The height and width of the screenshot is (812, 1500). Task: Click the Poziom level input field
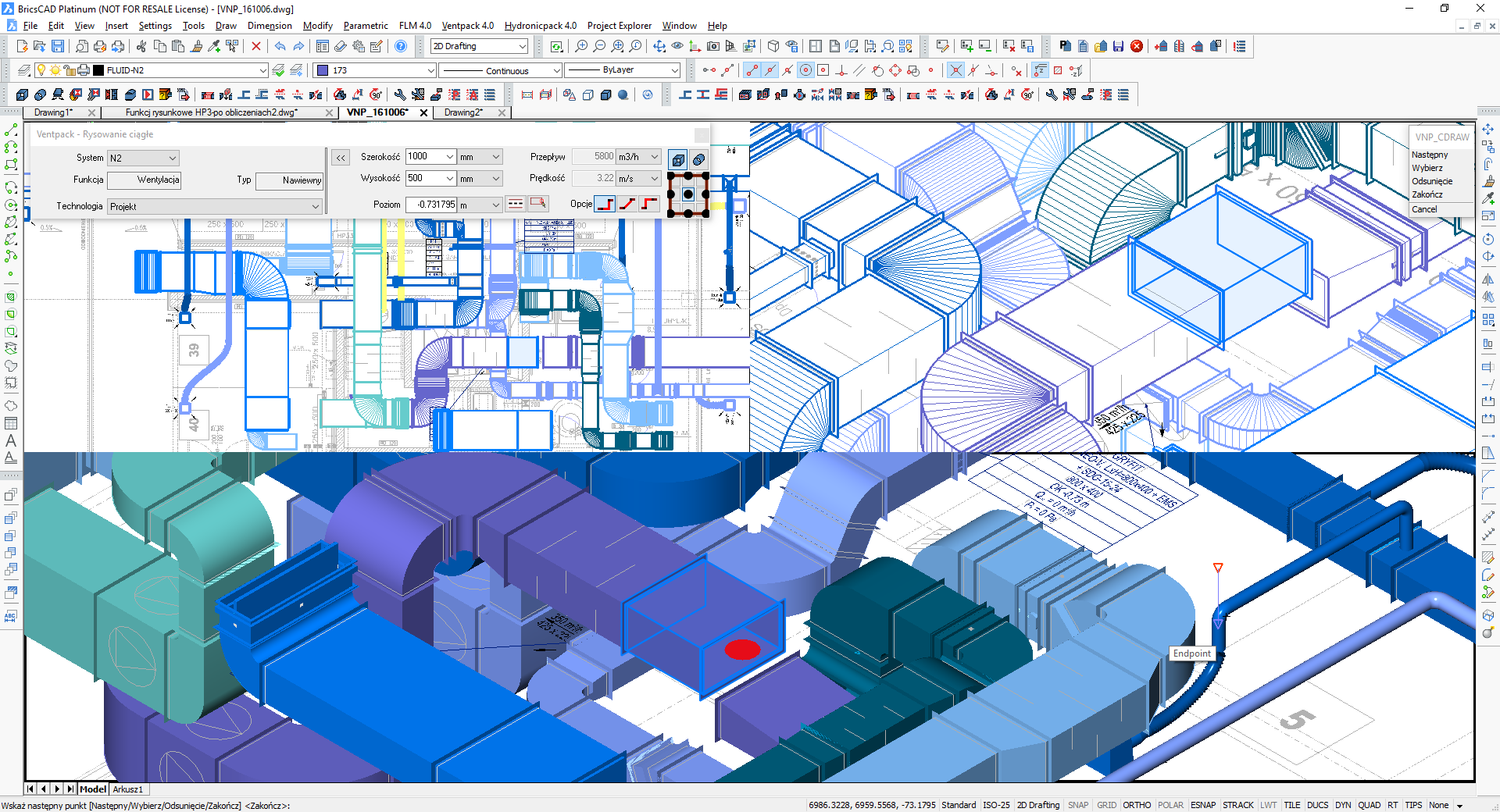[431, 205]
